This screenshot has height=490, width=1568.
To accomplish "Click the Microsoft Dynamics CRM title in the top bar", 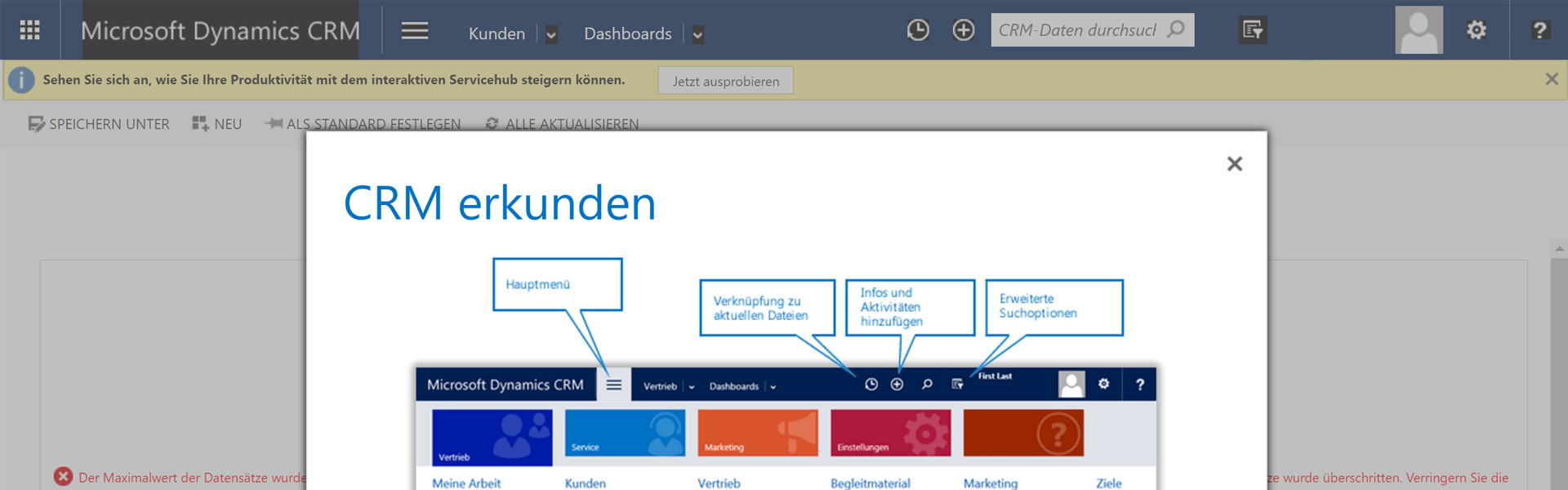I will pos(220,30).
